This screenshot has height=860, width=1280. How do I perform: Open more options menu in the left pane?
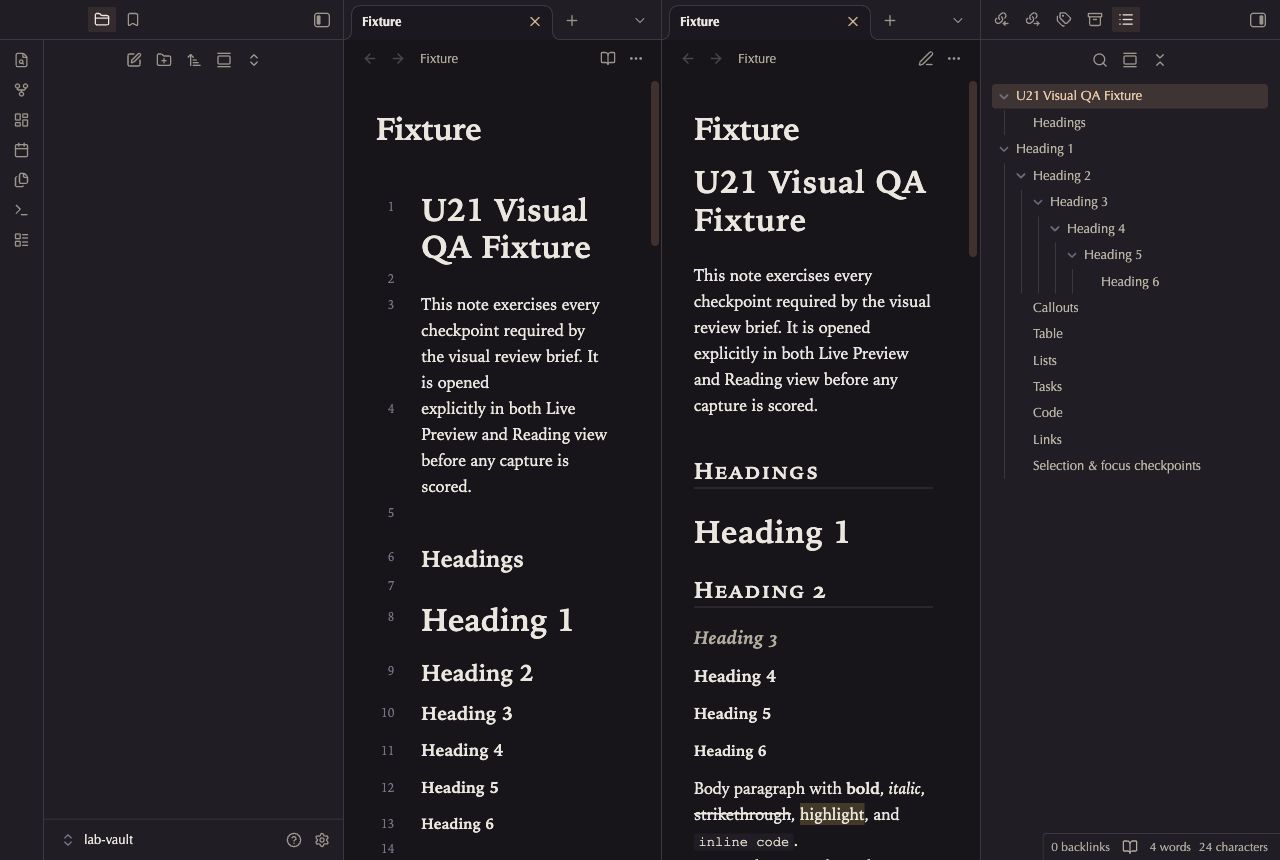636,59
